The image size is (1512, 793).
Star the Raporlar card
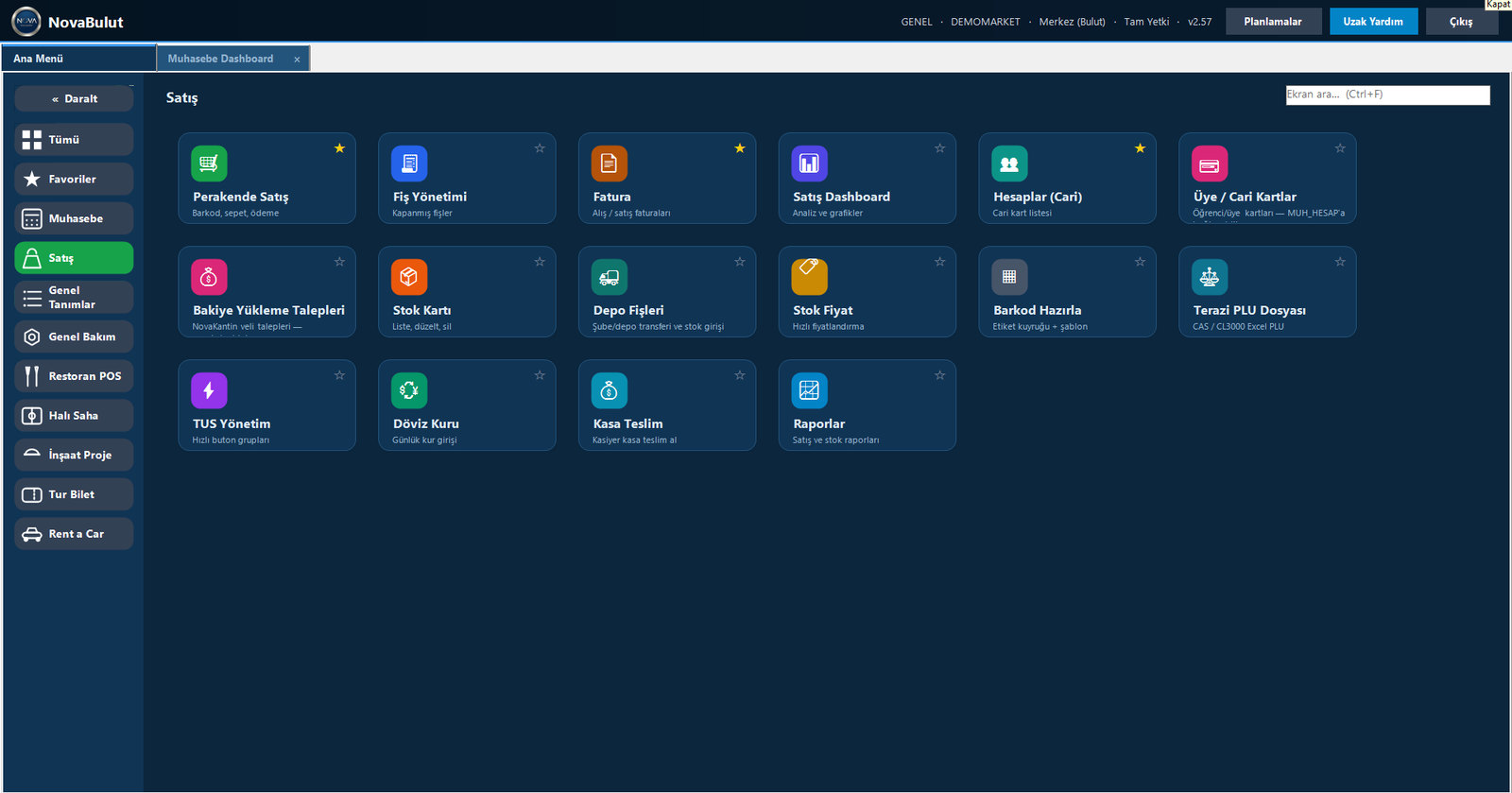(940, 375)
